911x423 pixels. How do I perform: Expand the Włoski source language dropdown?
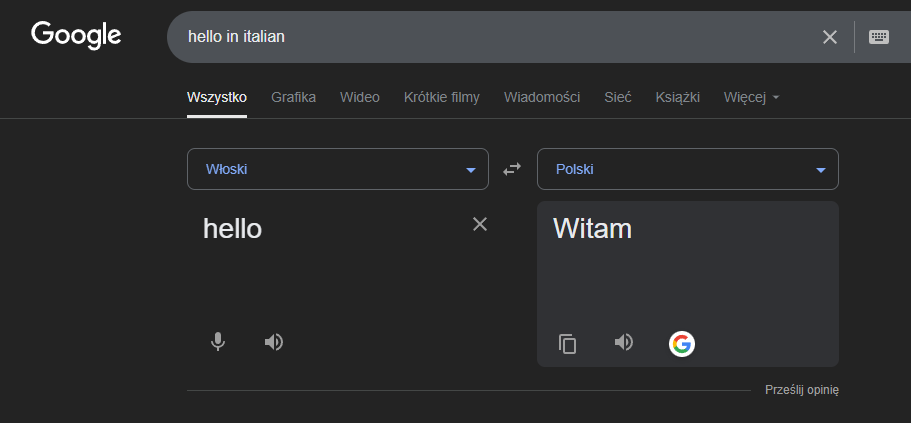pyautogui.click(x=338, y=169)
